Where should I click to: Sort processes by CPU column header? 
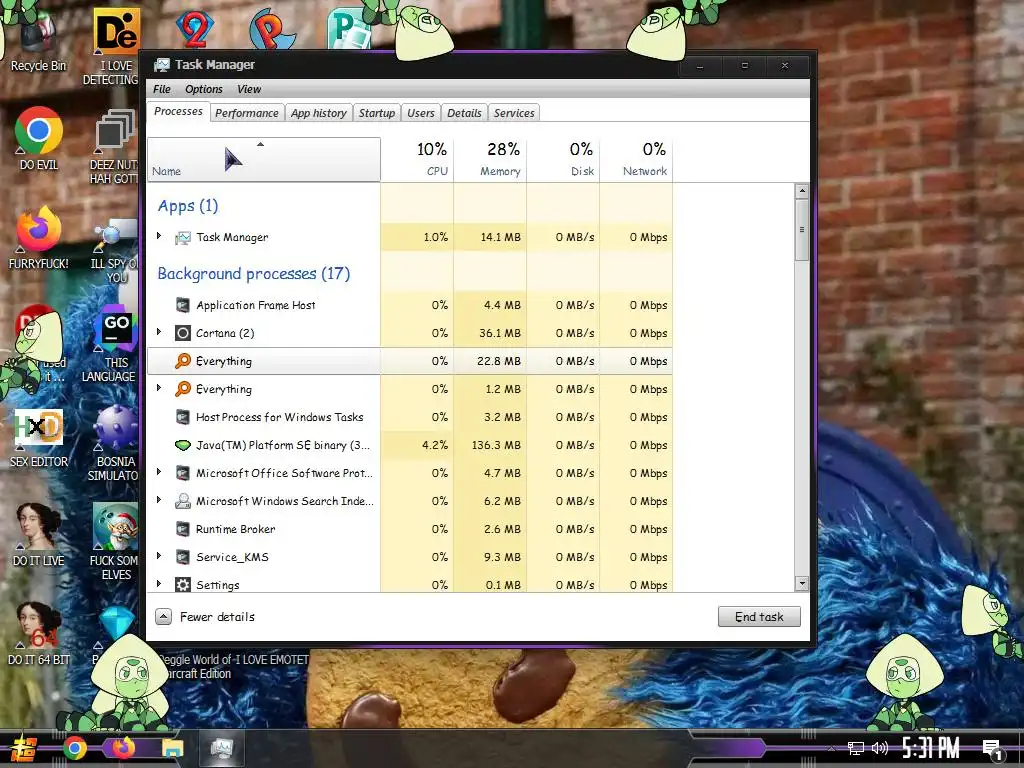click(417, 159)
